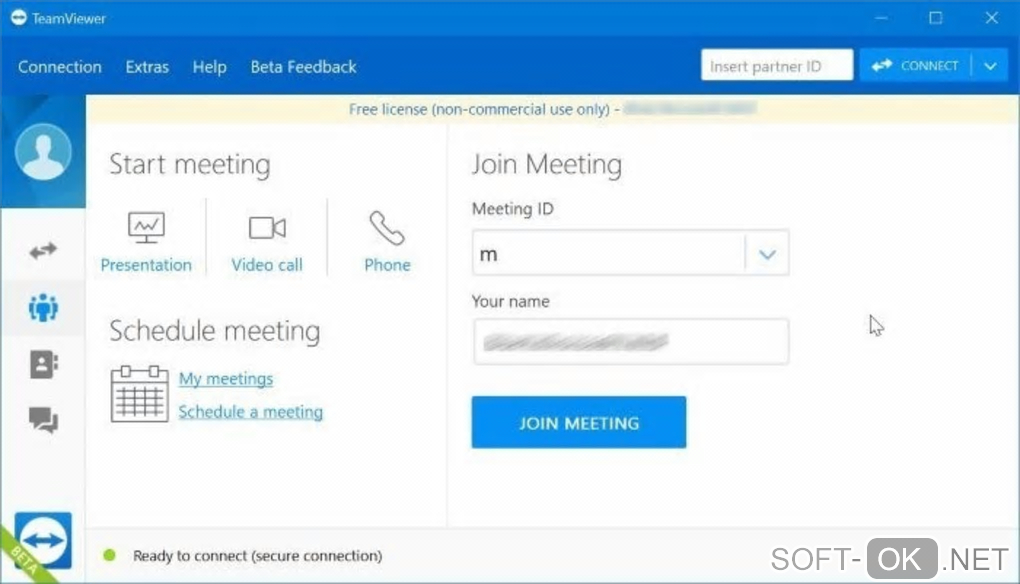Image resolution: width=1020 pixels, height=584 pixels.
Task: Click the user profile avatar
Action: pos(43,152)
